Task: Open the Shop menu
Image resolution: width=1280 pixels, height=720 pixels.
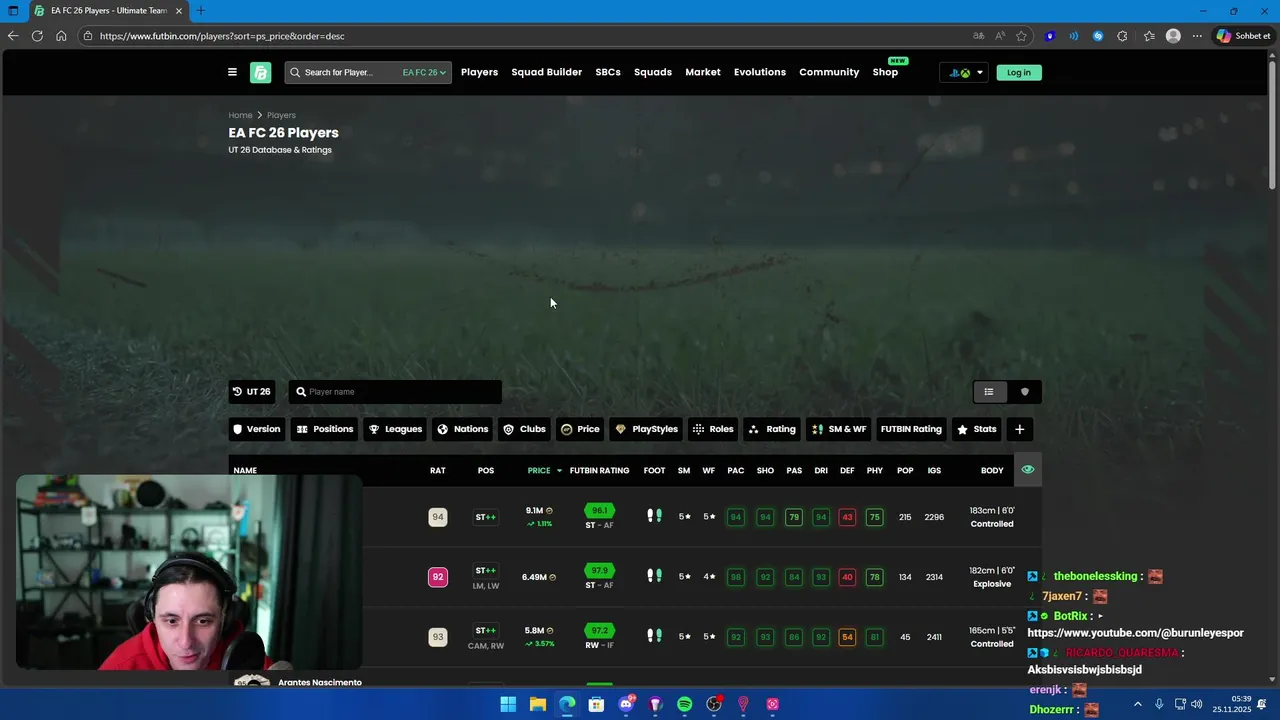Action: (885, 72)
